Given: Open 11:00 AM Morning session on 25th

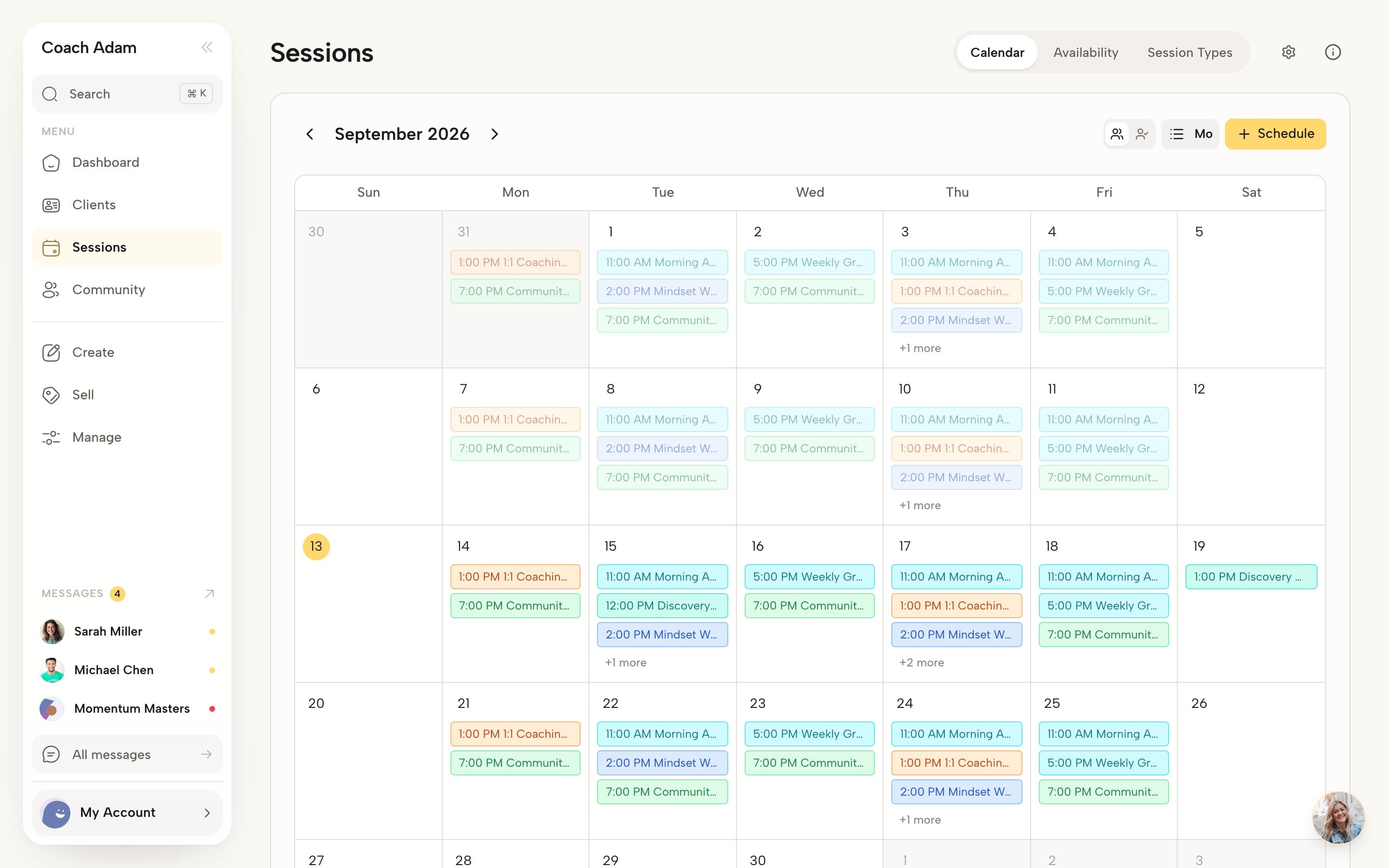Looking at the screenshot, I should (1104, 734).
